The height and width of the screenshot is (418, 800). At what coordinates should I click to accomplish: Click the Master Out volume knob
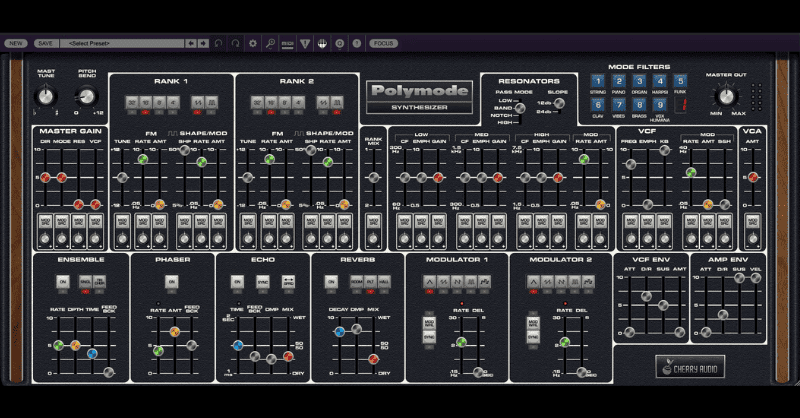(726, 96)
